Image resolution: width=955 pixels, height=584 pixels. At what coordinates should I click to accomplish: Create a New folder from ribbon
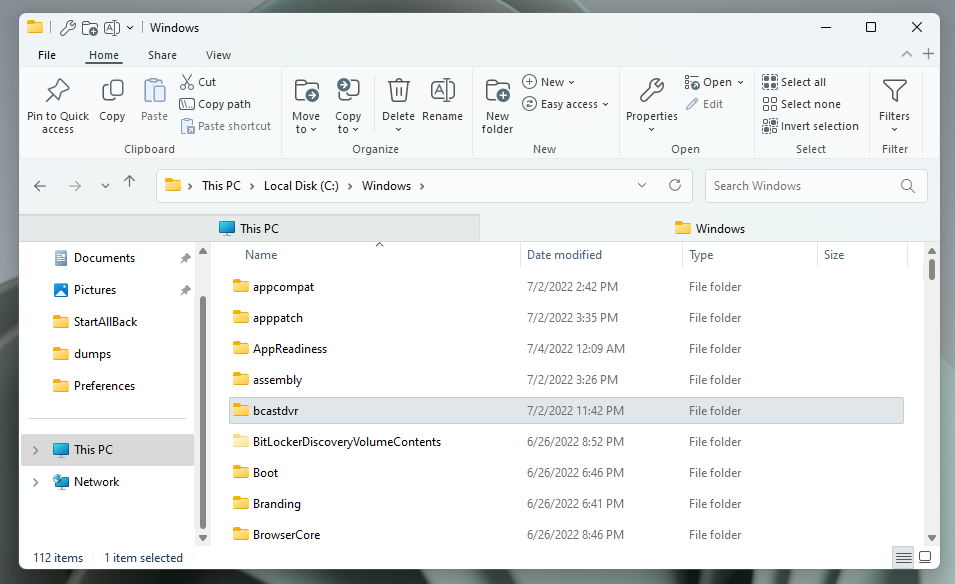click(497, 92)
